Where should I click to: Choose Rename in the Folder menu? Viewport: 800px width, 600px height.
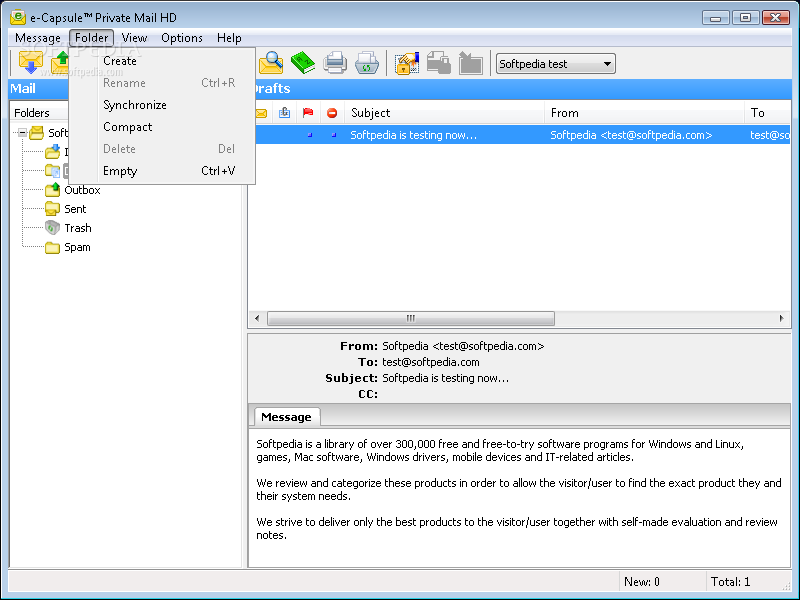coord(162,83)
